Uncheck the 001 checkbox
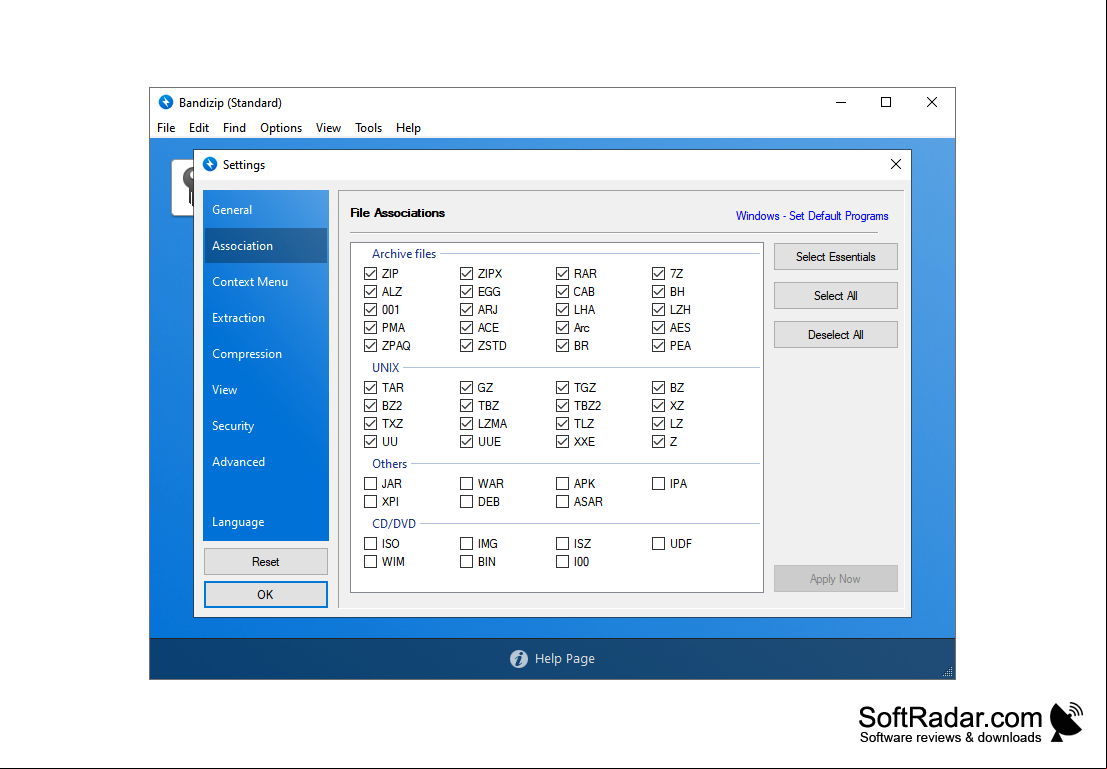This screenshot has width=1107, height=769. [x=371, y=309]
